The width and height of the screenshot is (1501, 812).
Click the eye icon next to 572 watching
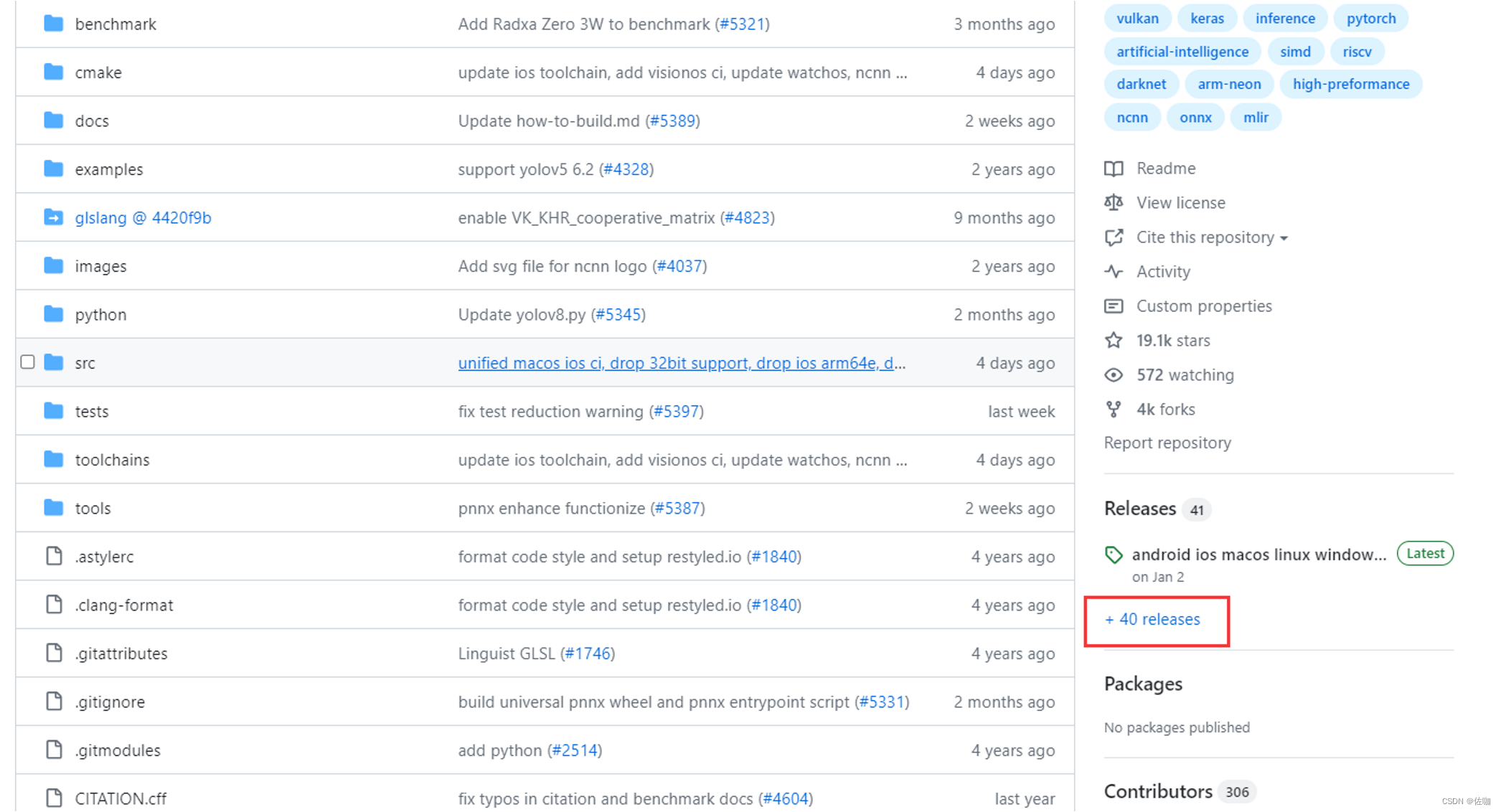(x=1114, y=375)
